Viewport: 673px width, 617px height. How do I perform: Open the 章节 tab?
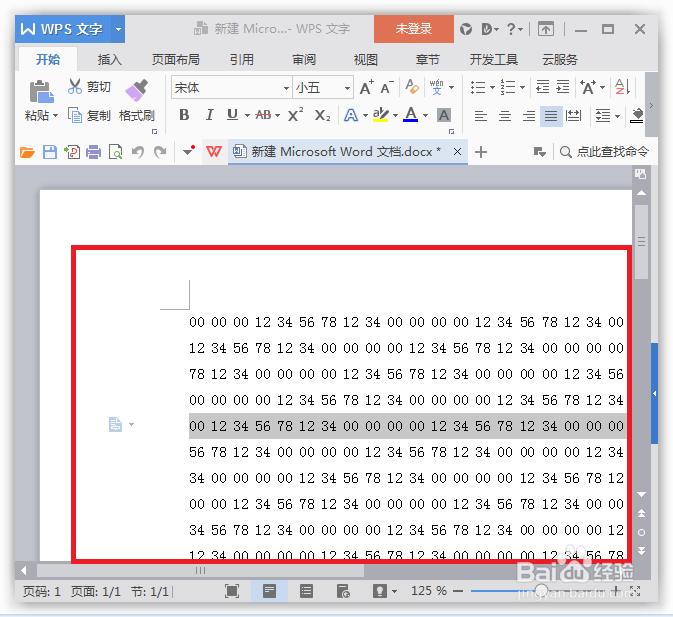point(427,59)
